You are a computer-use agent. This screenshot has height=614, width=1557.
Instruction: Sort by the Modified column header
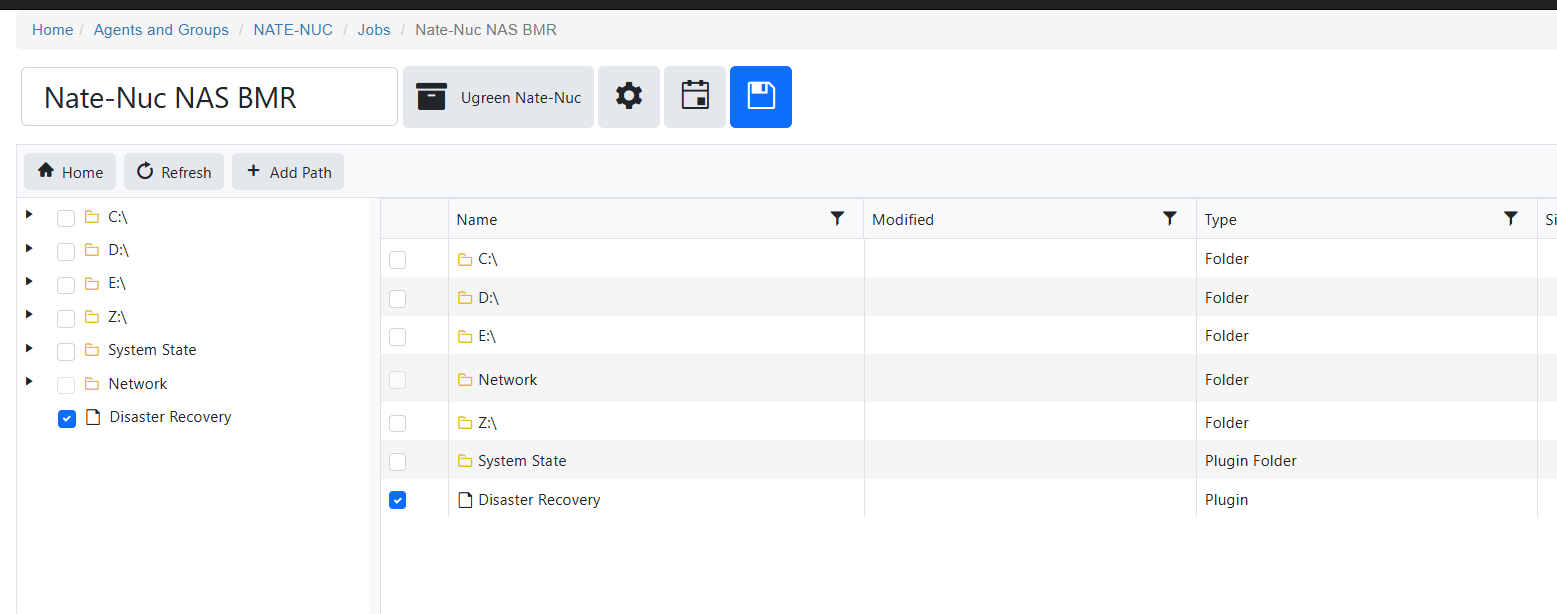(903, 220)
